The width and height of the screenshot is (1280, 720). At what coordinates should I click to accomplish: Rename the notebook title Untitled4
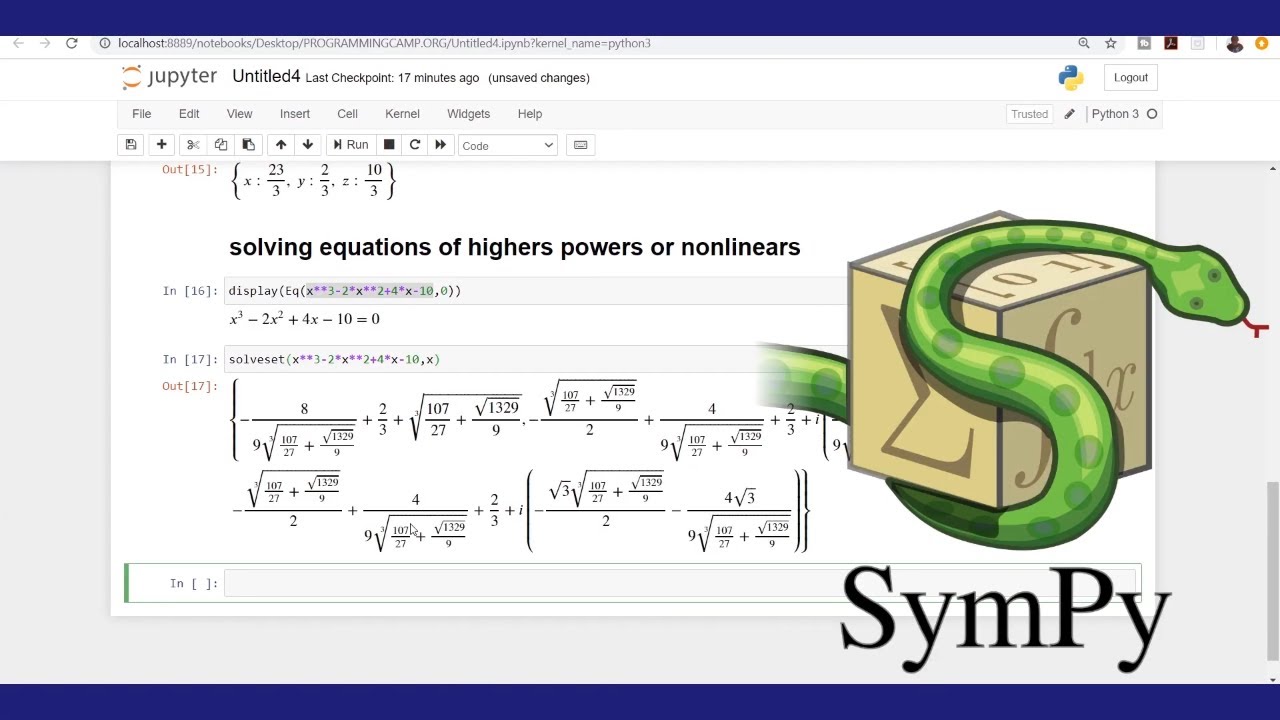tap(266, 77)
